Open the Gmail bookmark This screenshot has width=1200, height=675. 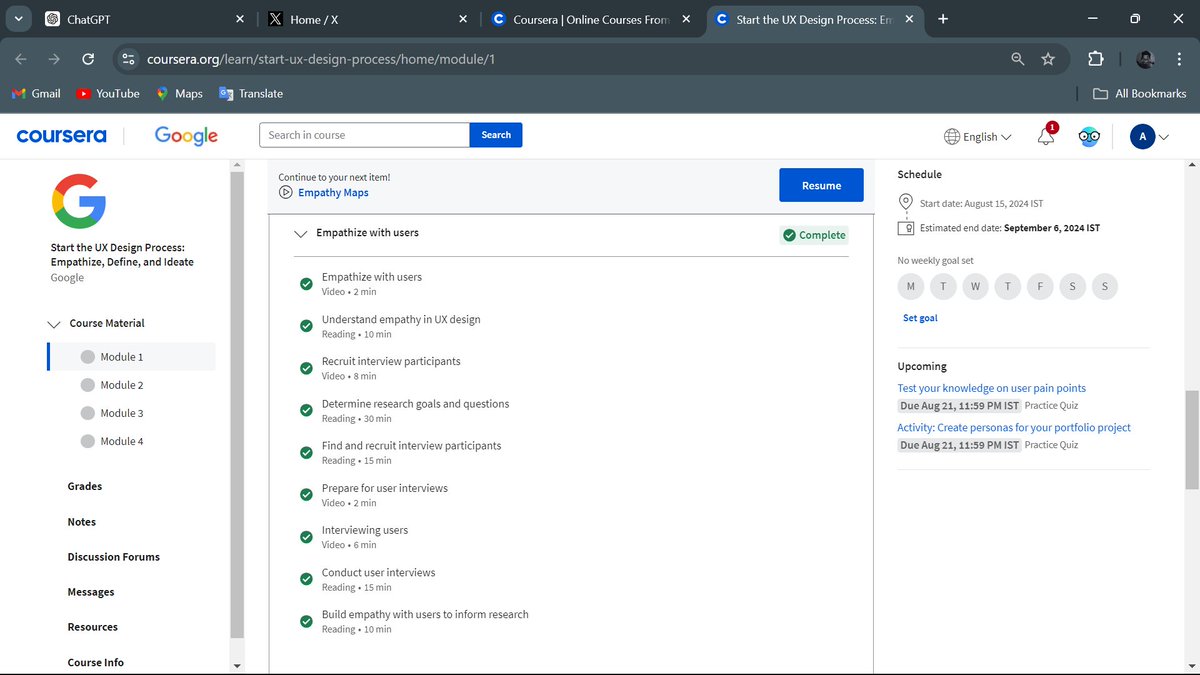[x=36, y=93]
